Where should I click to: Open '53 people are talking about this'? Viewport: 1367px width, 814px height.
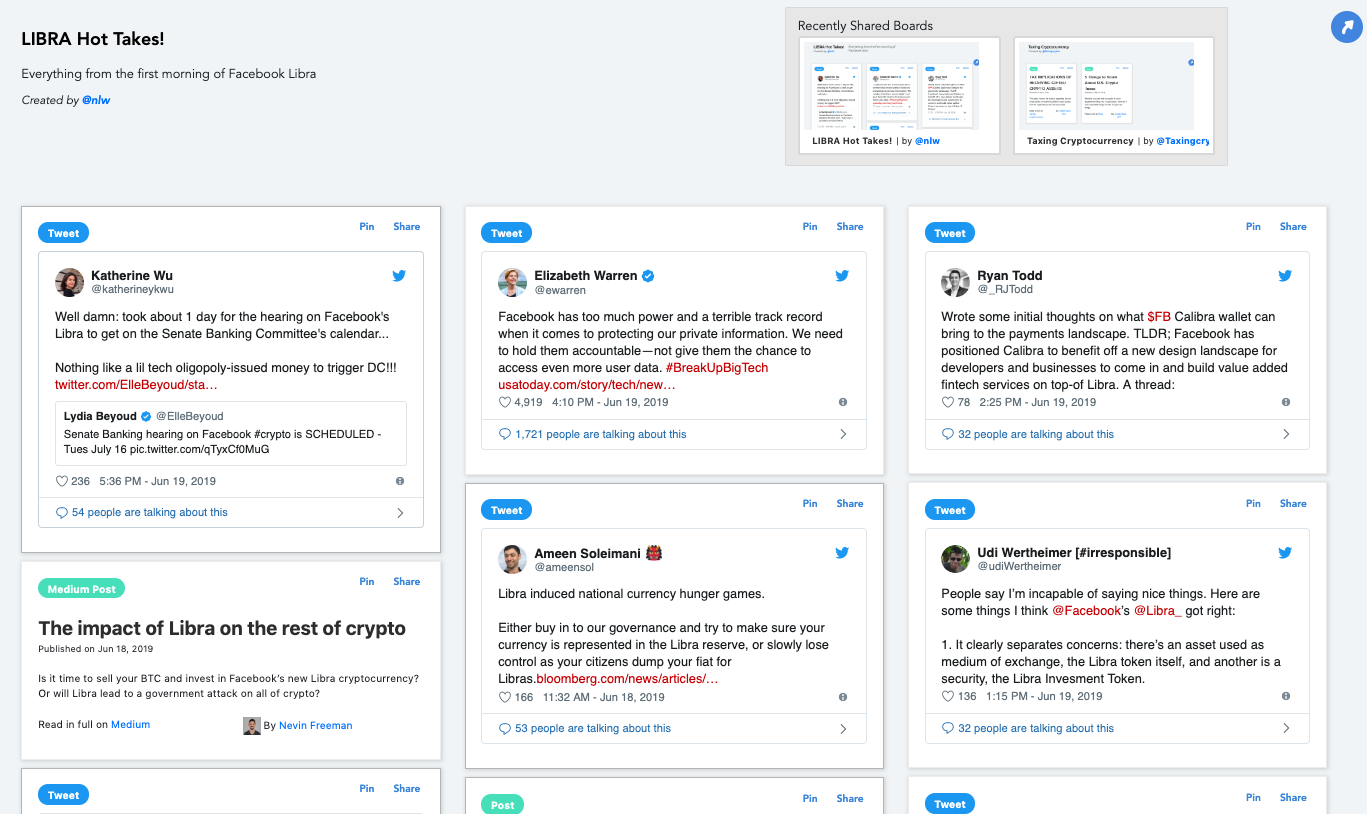point(593,729)
